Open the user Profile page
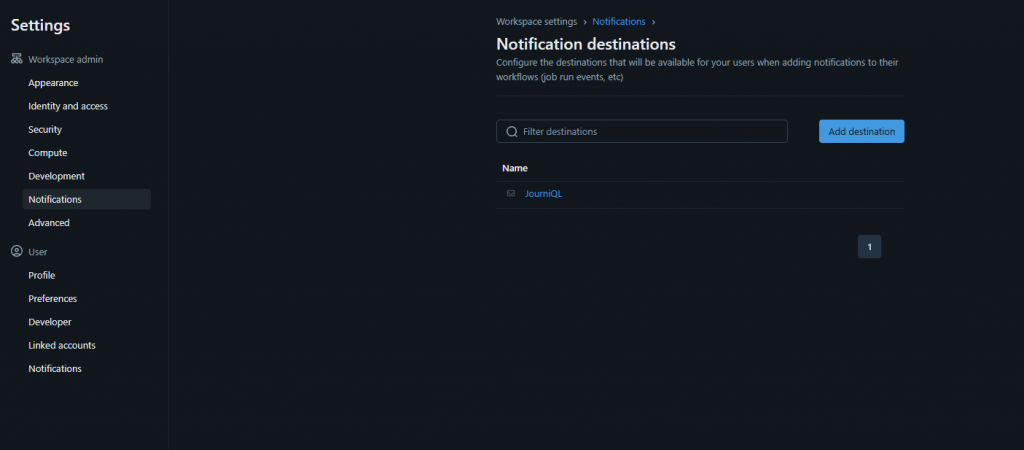Screen dimensions: 1024x450 tap(42, 275)
